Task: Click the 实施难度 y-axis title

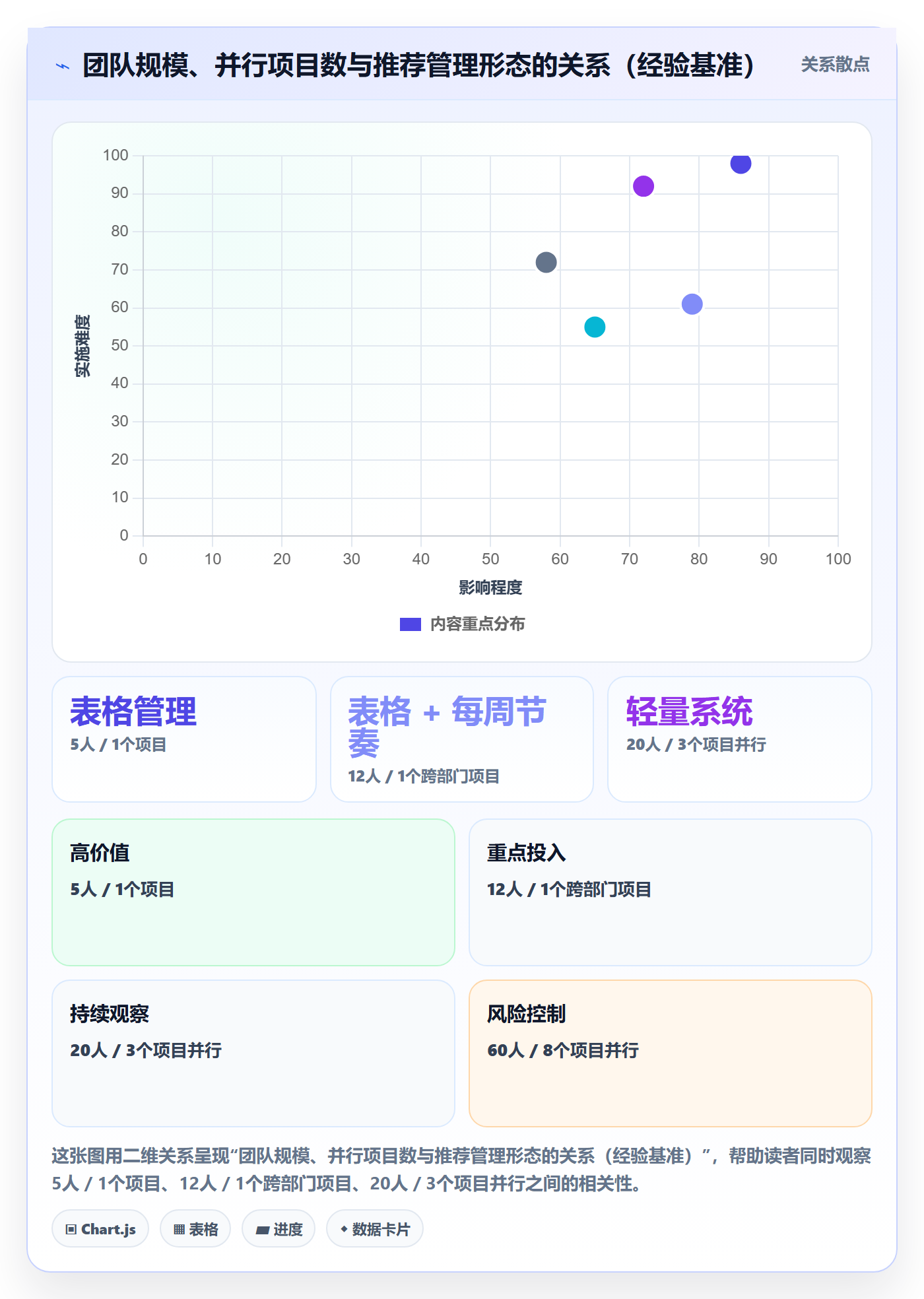Action: 82,346
